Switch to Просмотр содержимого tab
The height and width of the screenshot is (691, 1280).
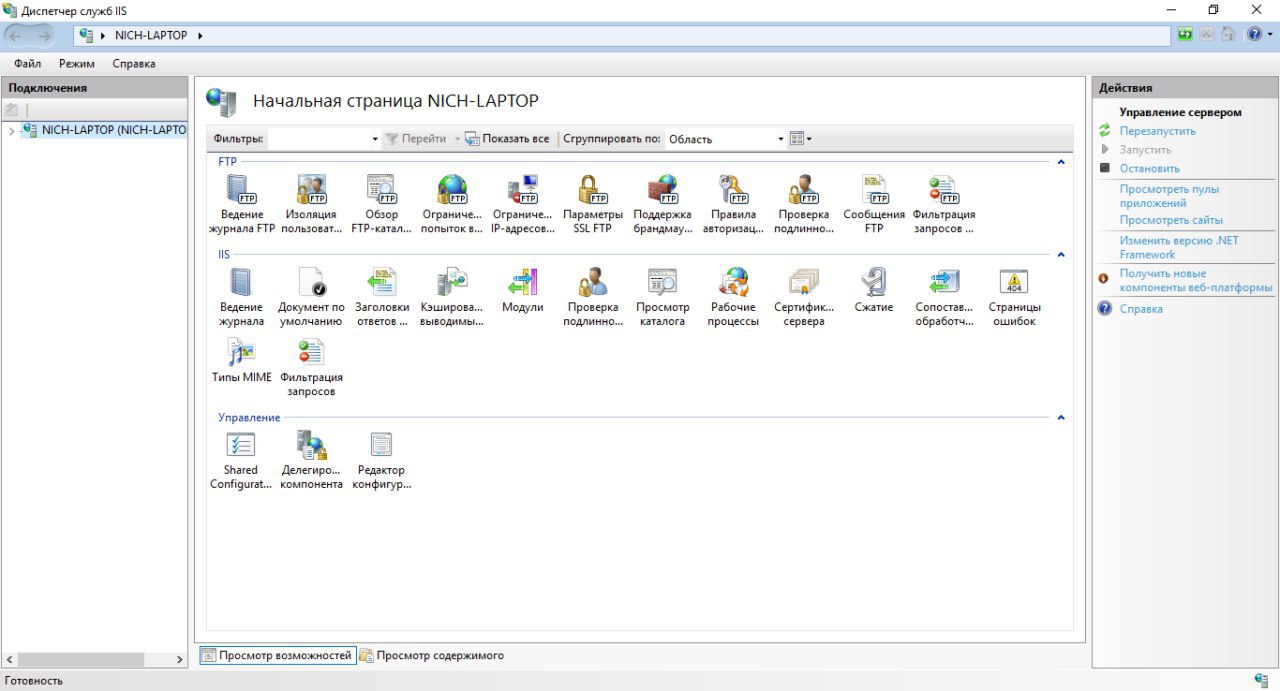coord(432,655)
